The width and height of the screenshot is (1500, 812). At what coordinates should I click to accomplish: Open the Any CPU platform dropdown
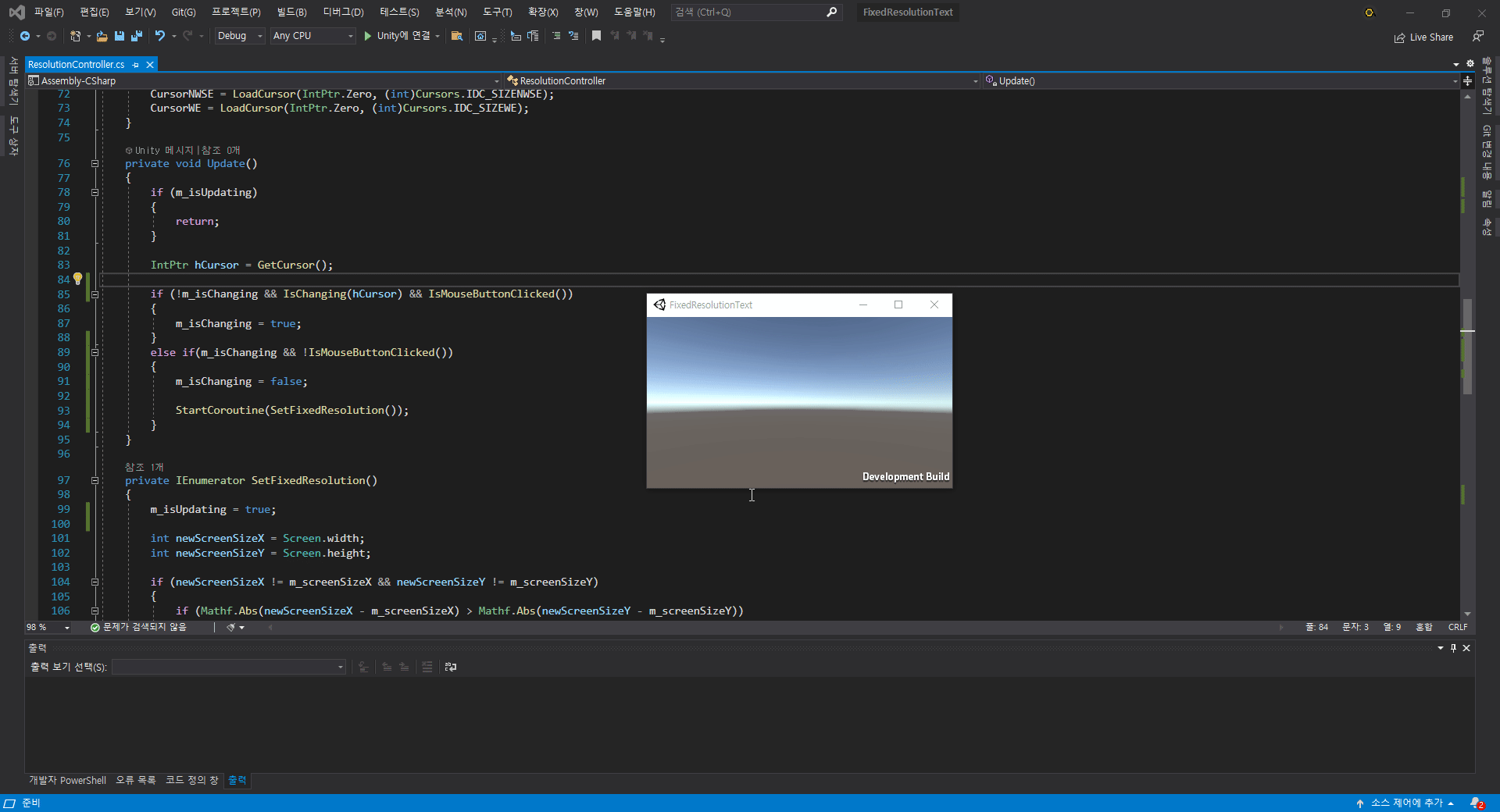[313, 36]
